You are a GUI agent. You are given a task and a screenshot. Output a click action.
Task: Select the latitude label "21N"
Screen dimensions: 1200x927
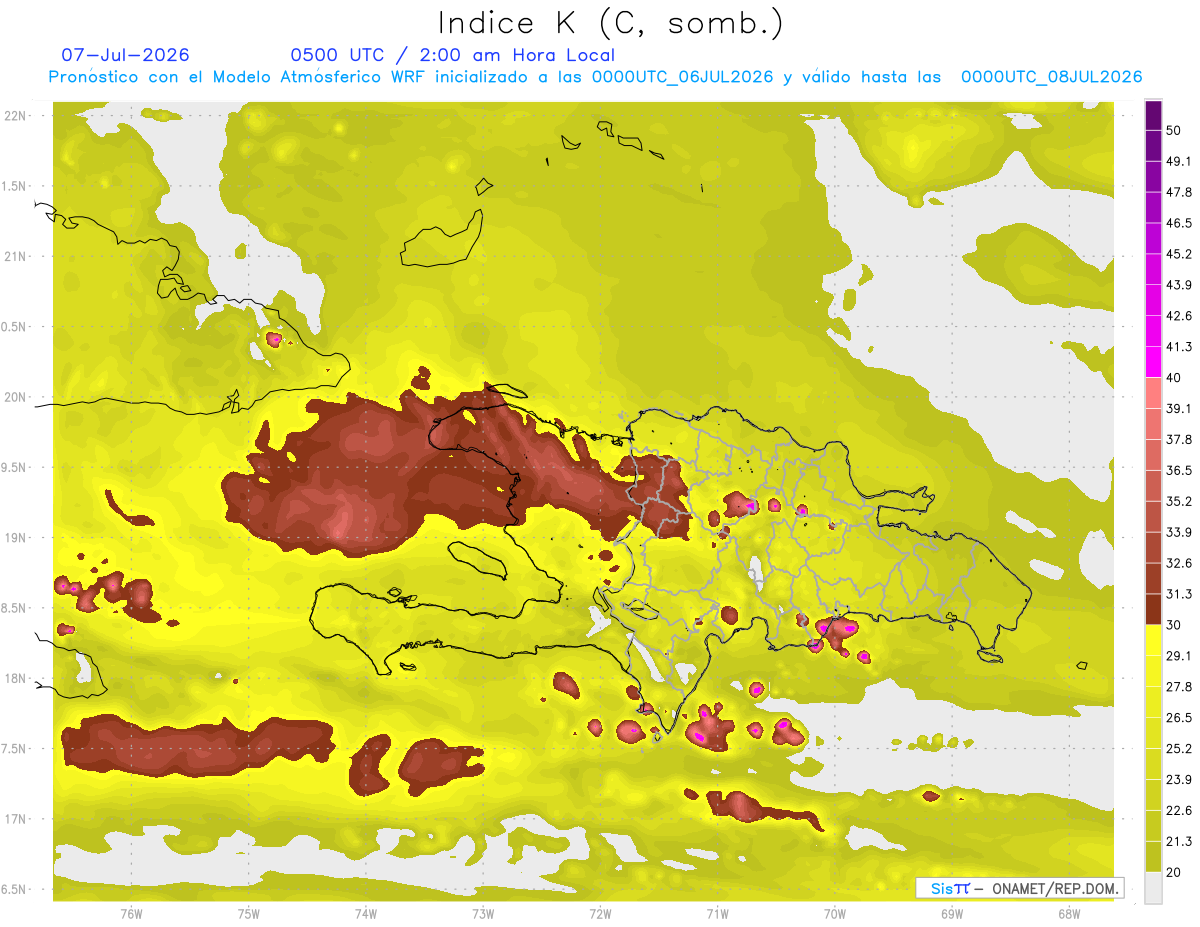click(16, 256)
